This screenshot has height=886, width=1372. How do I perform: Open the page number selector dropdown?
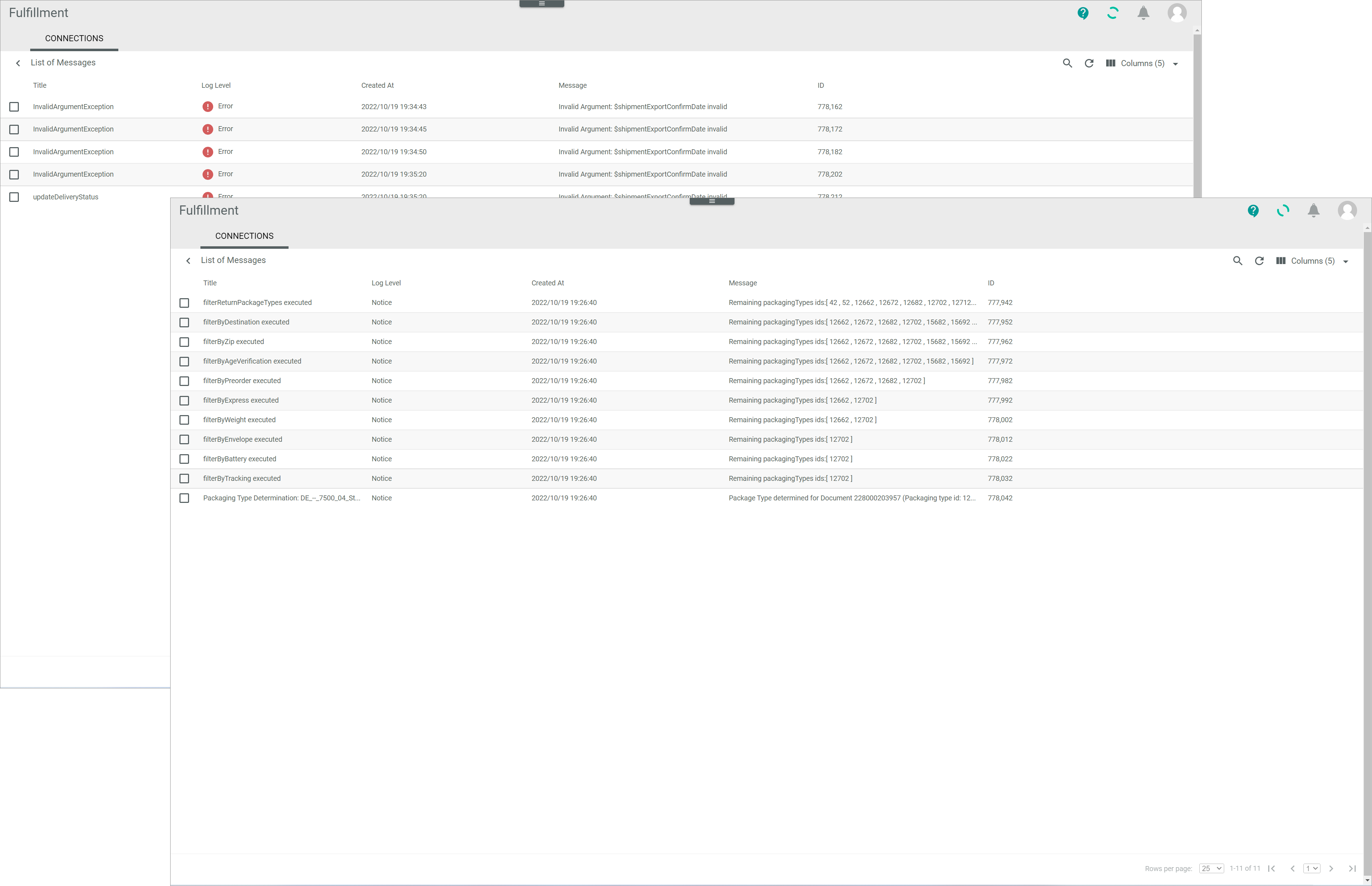pos(1311,868)
